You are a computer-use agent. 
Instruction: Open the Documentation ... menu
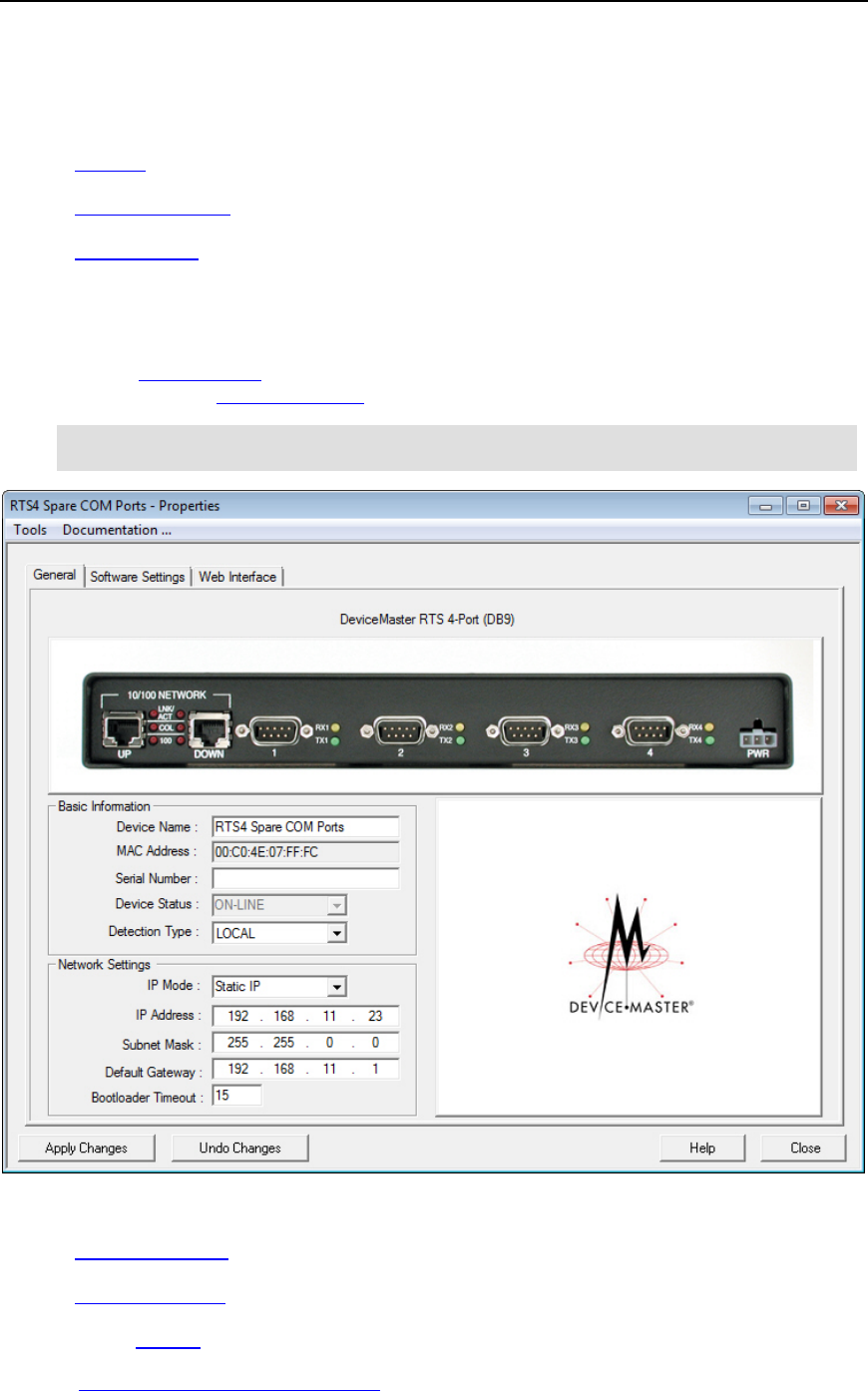(x=117, y=530)
